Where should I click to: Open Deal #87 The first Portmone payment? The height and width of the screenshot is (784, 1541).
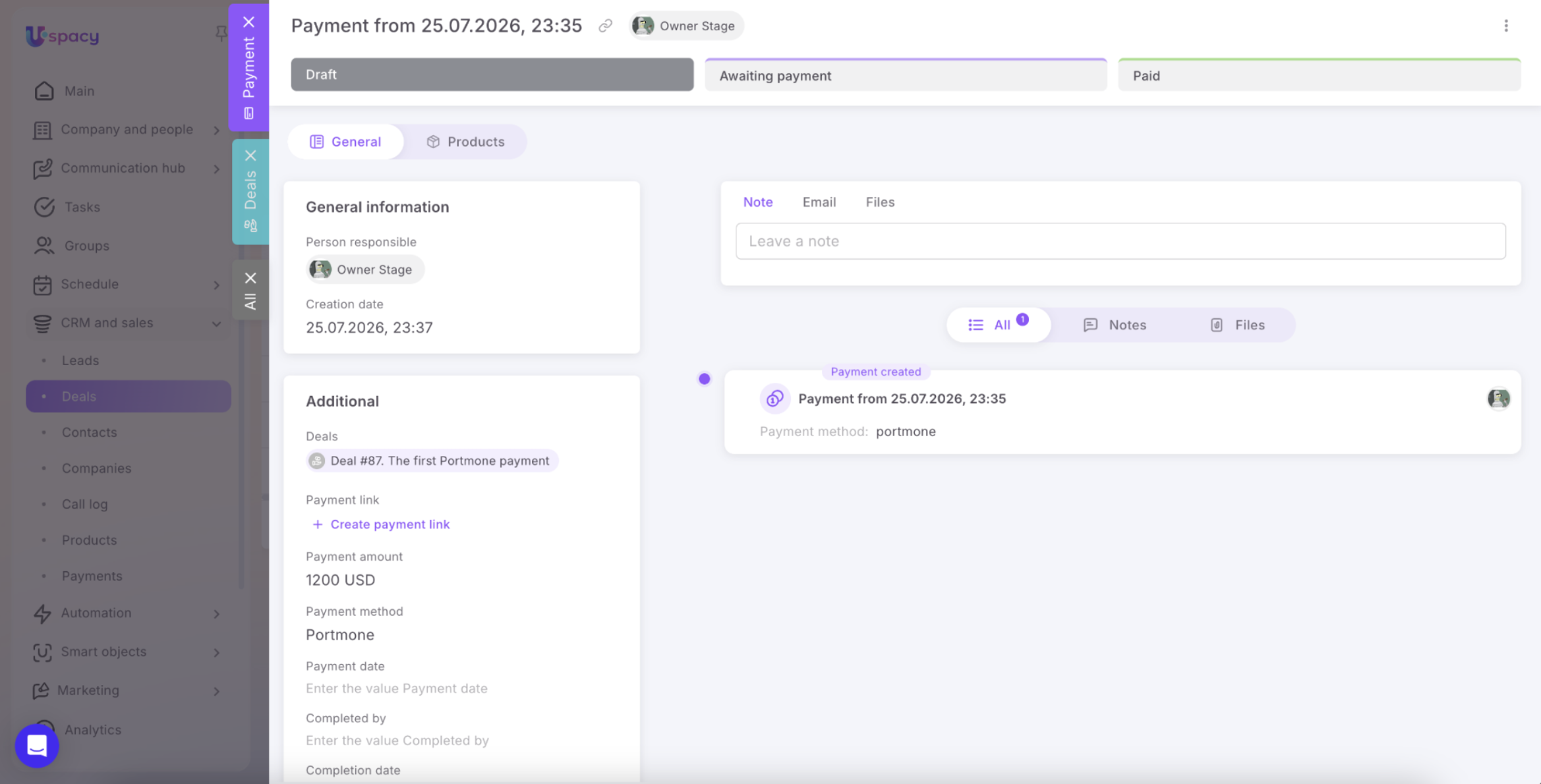[x=432, y=461]
